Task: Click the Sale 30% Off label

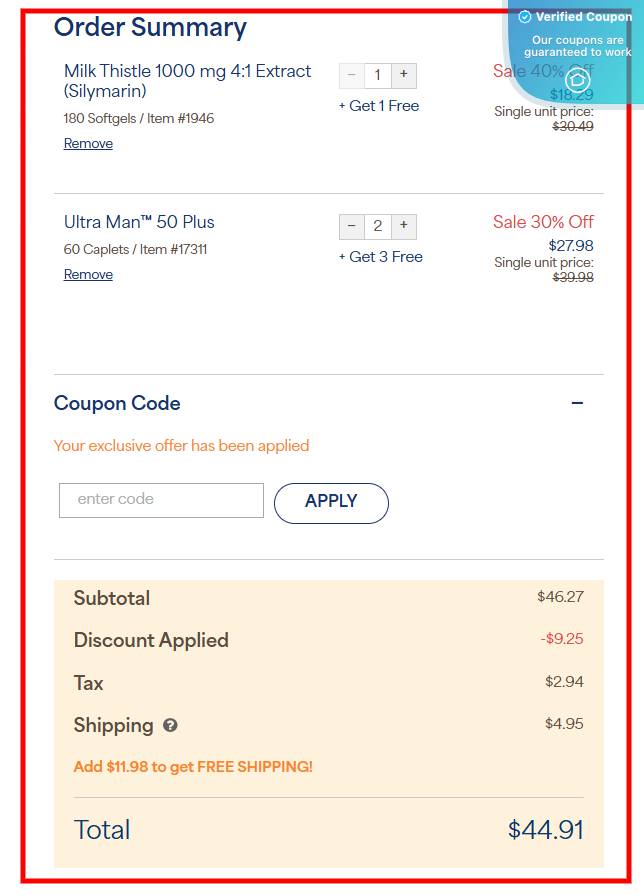Action: coord(543,222)
